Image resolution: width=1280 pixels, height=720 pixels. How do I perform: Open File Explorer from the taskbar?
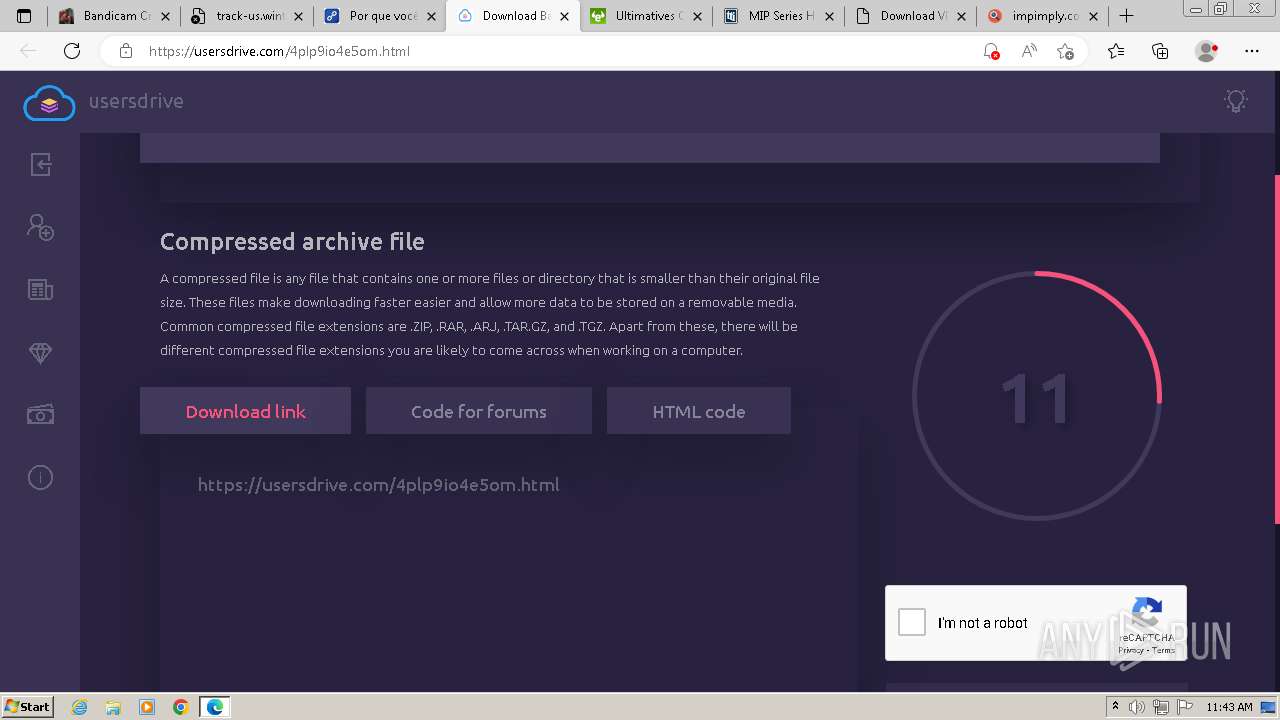point(113,707)
